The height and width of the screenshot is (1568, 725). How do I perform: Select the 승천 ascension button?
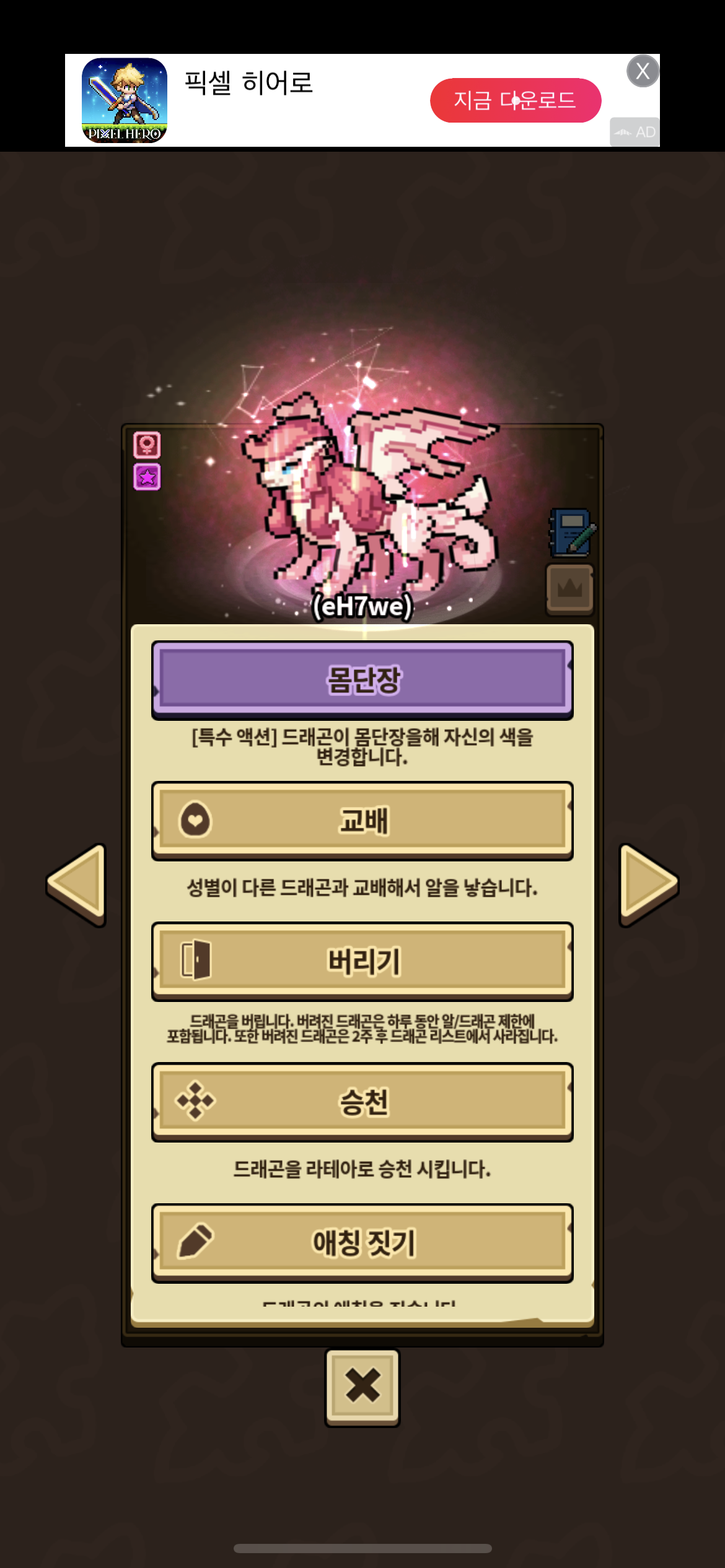tap(362, 1102)
